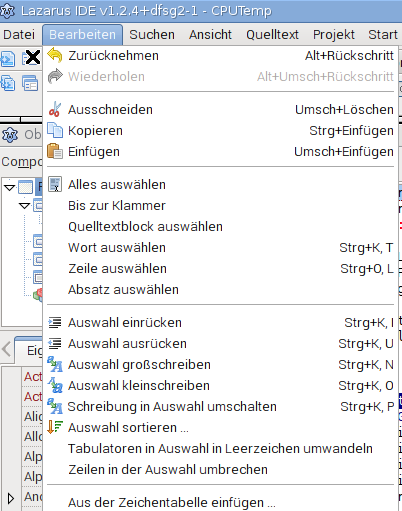Click the Auswahl ausrücken outdent icon
The width and height of the screenshot is (402, 511).
[55, 343]
